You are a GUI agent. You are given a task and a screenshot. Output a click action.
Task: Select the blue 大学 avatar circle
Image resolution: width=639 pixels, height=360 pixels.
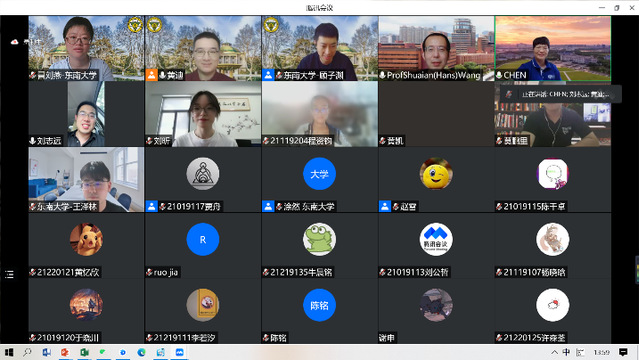click(x=320, y=174)
